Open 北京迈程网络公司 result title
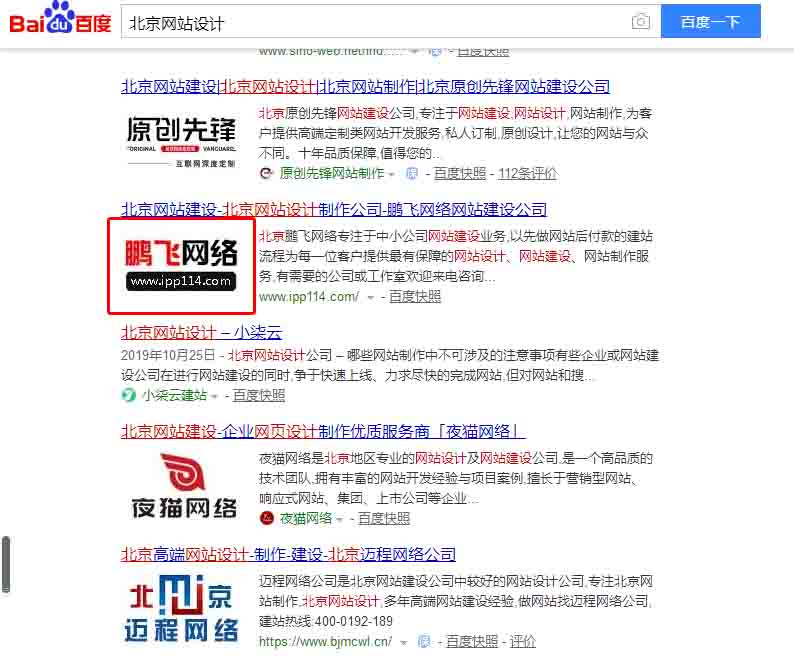This screenshot has height=668, width=794. (288, 554)
